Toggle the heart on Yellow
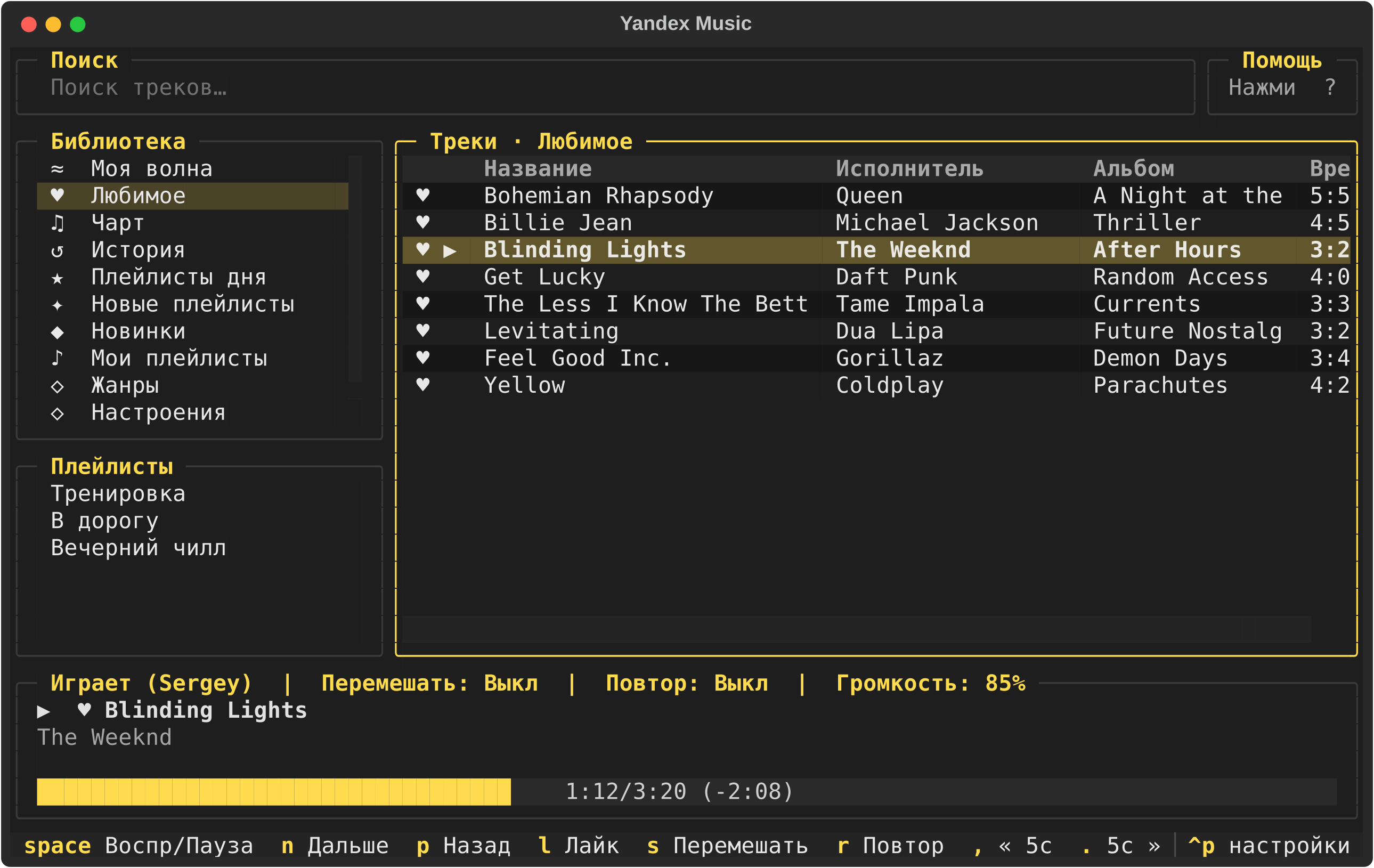This screenshot has height=868, width=1374. [423, 386]
